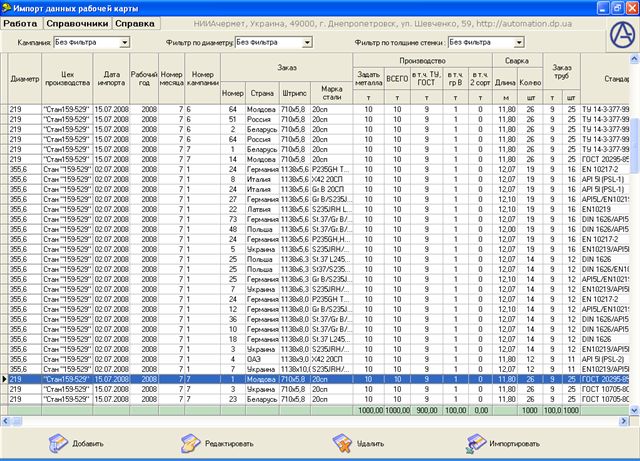Click the EN10219 standard cell
The height and width of the screenshot is (461, 640).
click(605, 209)
